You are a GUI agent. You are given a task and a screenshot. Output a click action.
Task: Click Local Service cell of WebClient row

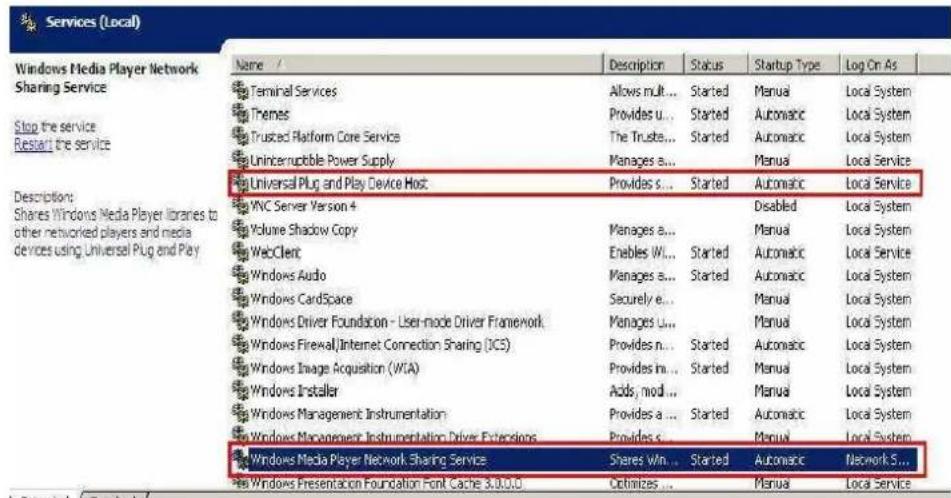click(x=878, y=252)
